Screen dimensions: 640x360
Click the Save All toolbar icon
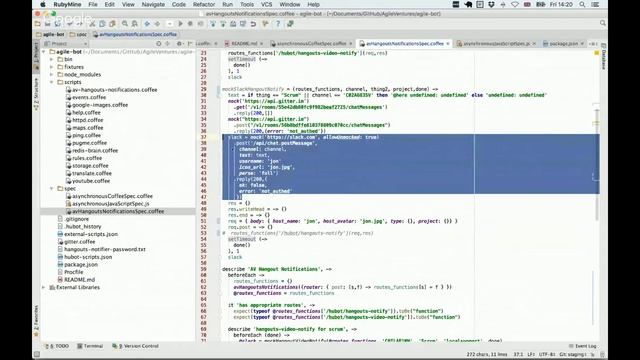(47, 24)
